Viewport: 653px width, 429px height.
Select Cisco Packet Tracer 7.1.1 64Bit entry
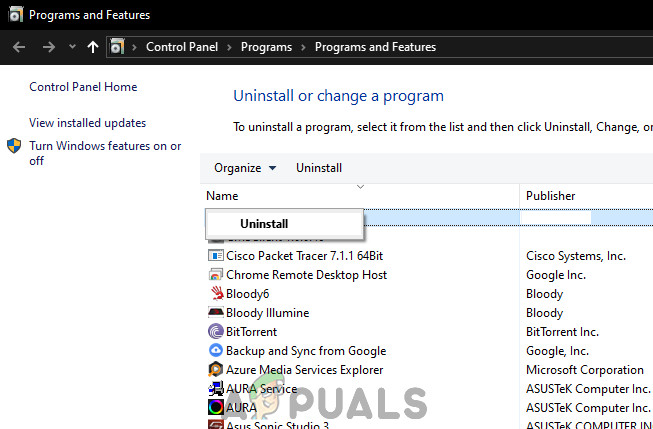click(304, 255)
